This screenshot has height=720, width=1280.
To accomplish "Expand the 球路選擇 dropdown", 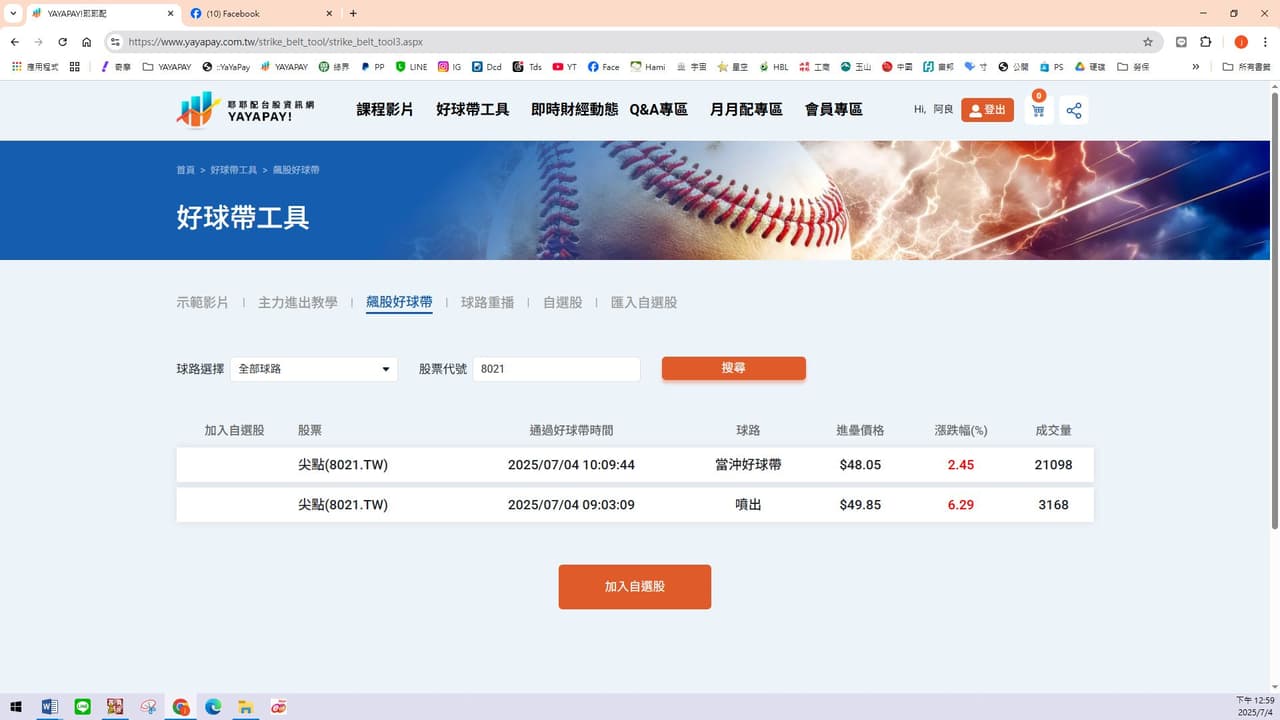I will coord(314,369).
